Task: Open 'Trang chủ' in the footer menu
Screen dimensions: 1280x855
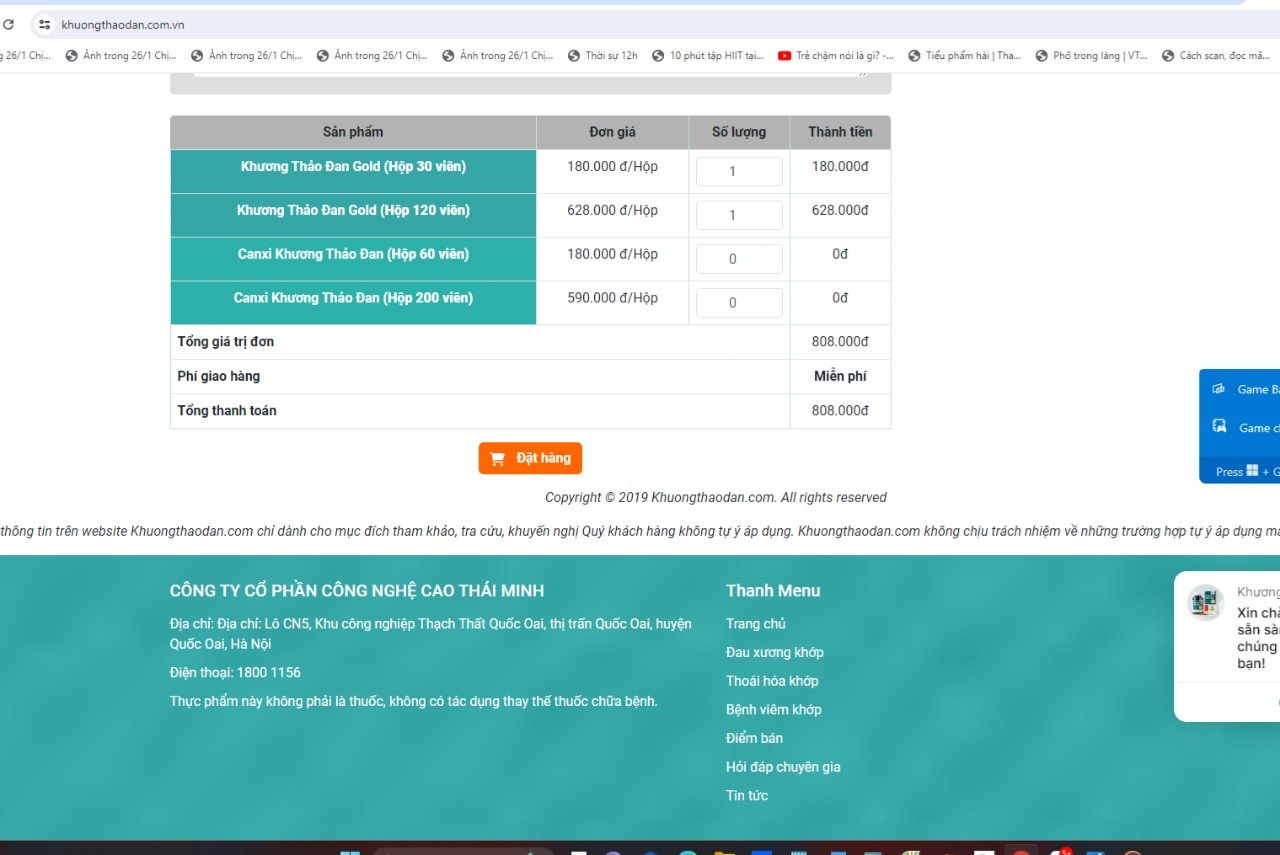Action: click(x=756, y=624)
